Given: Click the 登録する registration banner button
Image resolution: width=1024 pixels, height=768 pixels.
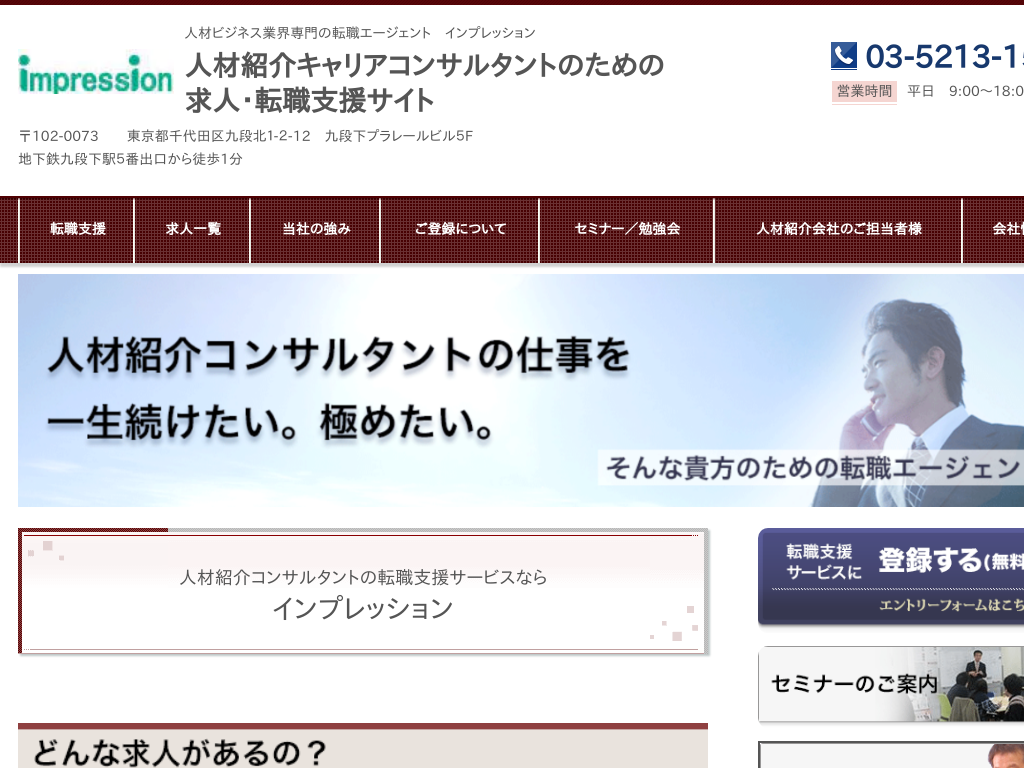Looking at the screenshot, I should pyautogui.click(x=891, y=576).
